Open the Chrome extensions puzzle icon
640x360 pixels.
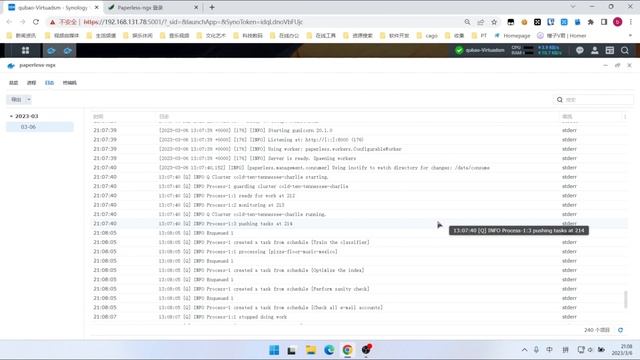pos(591,22)
